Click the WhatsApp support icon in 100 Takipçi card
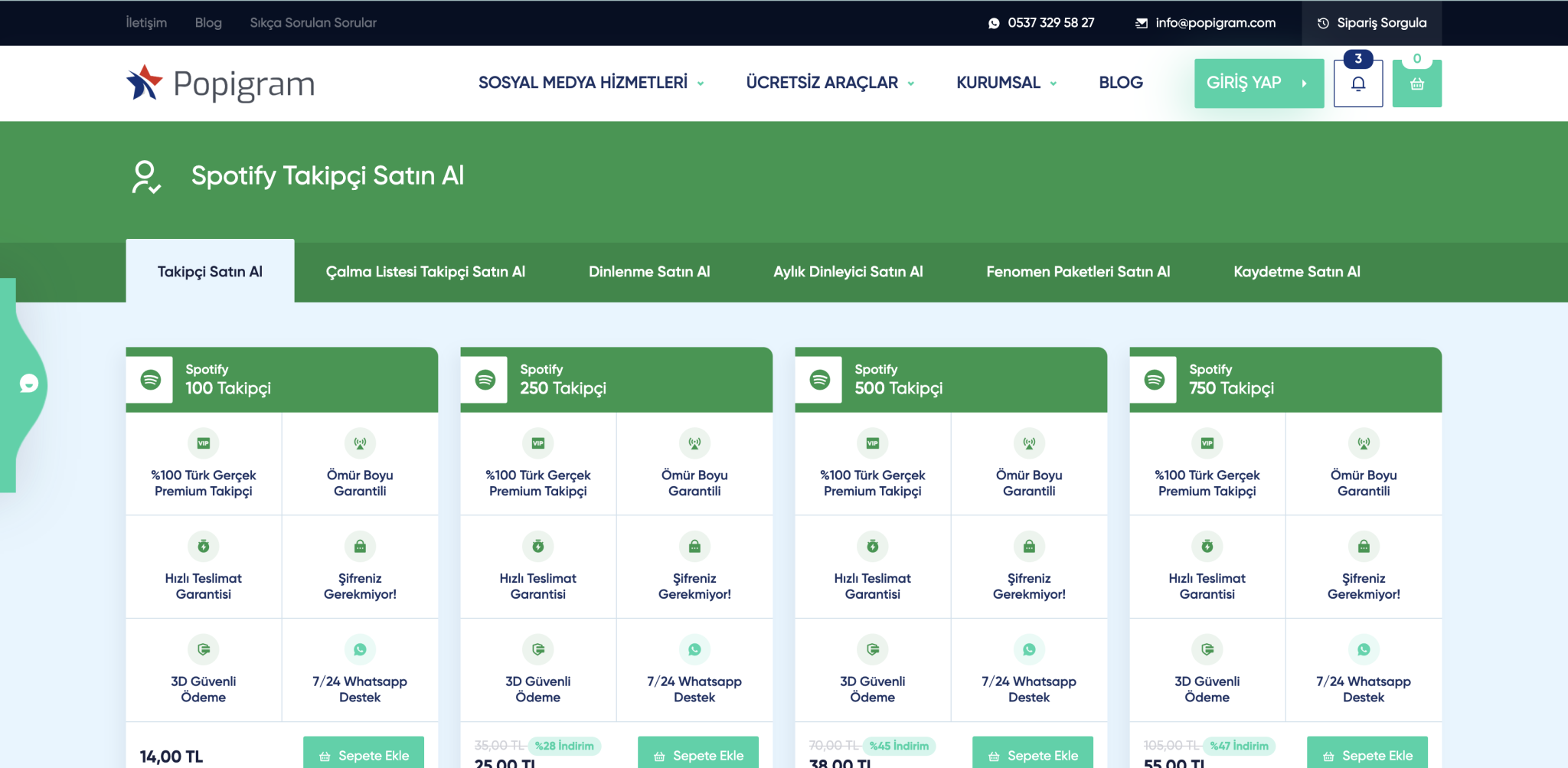 tap(360, 649)
